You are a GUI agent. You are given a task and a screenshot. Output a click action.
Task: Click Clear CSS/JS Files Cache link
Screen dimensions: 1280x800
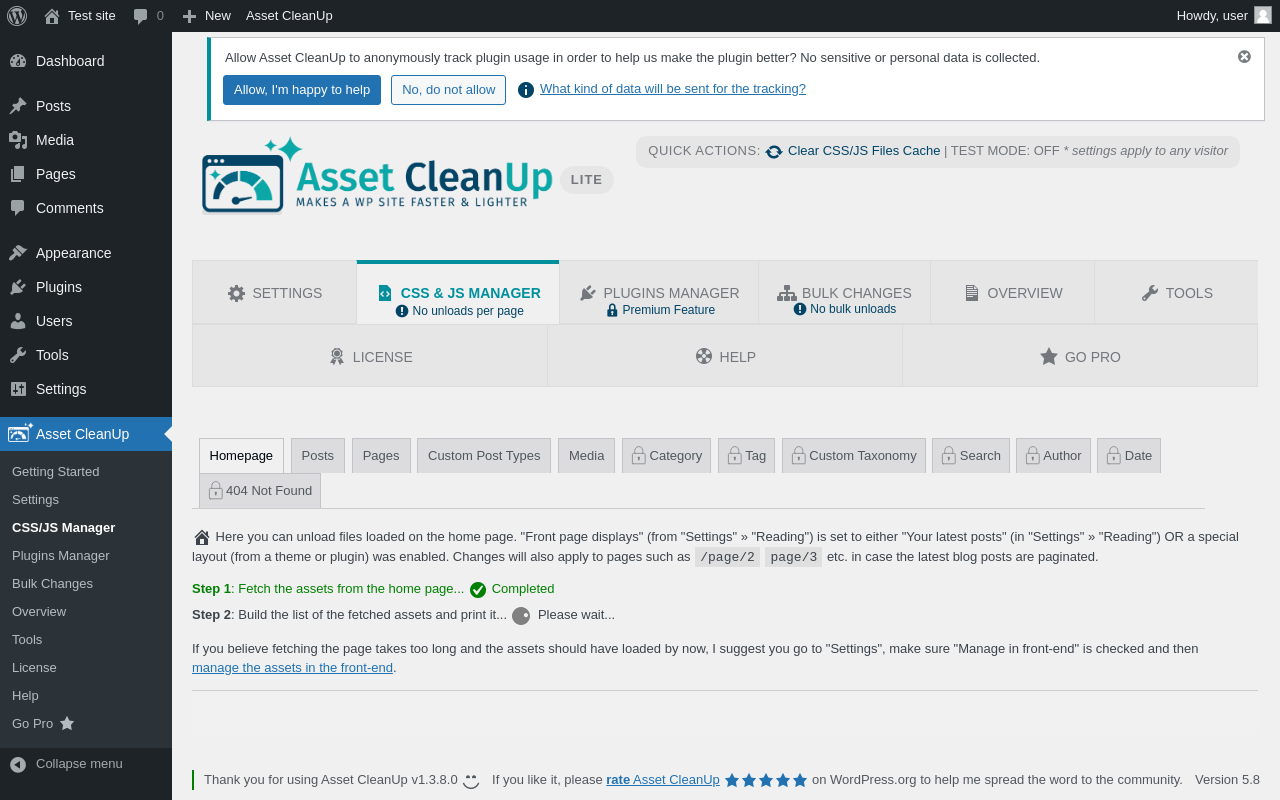[x=864, y=151]
